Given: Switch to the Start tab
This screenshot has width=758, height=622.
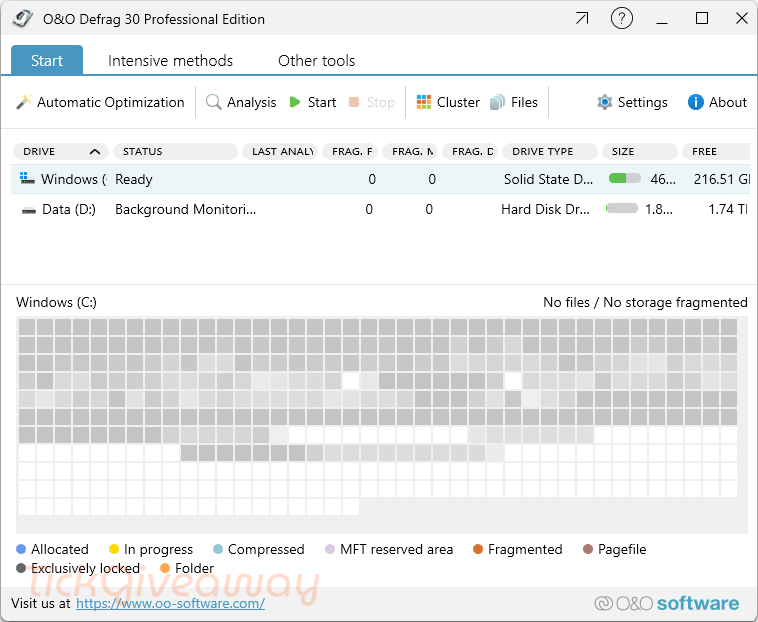Looking at the screenshot, I should [x=47, y=60].
